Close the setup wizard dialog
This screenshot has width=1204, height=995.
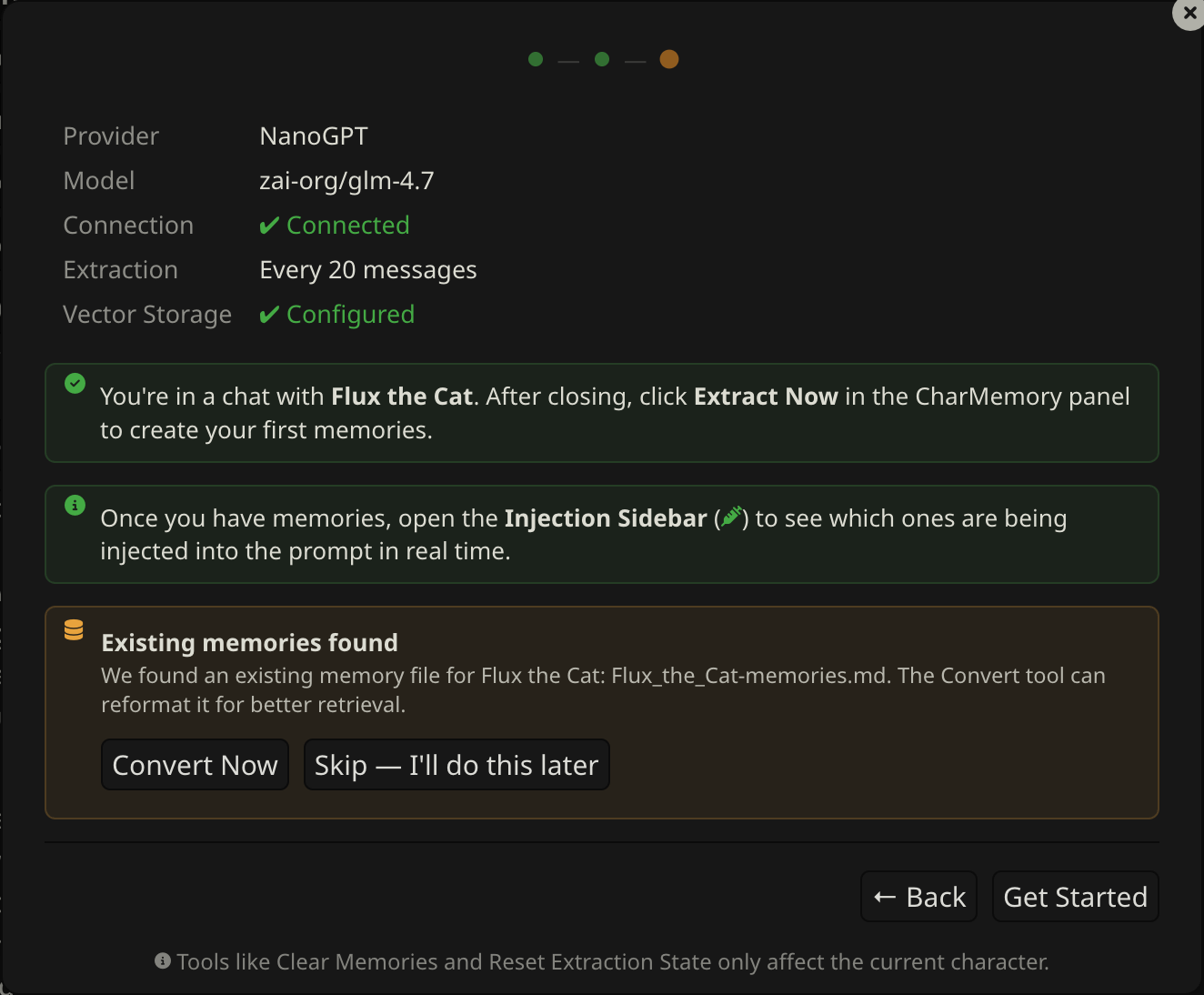1189,14
